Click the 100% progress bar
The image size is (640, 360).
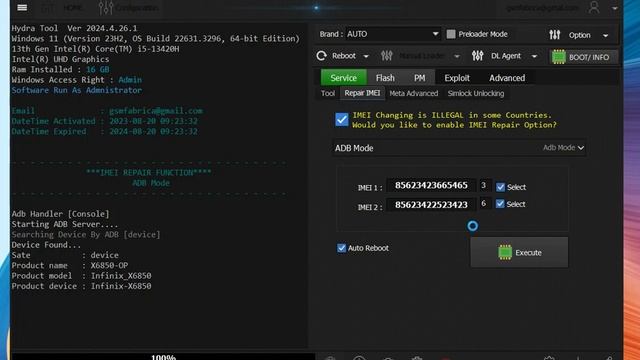[163, 357]
